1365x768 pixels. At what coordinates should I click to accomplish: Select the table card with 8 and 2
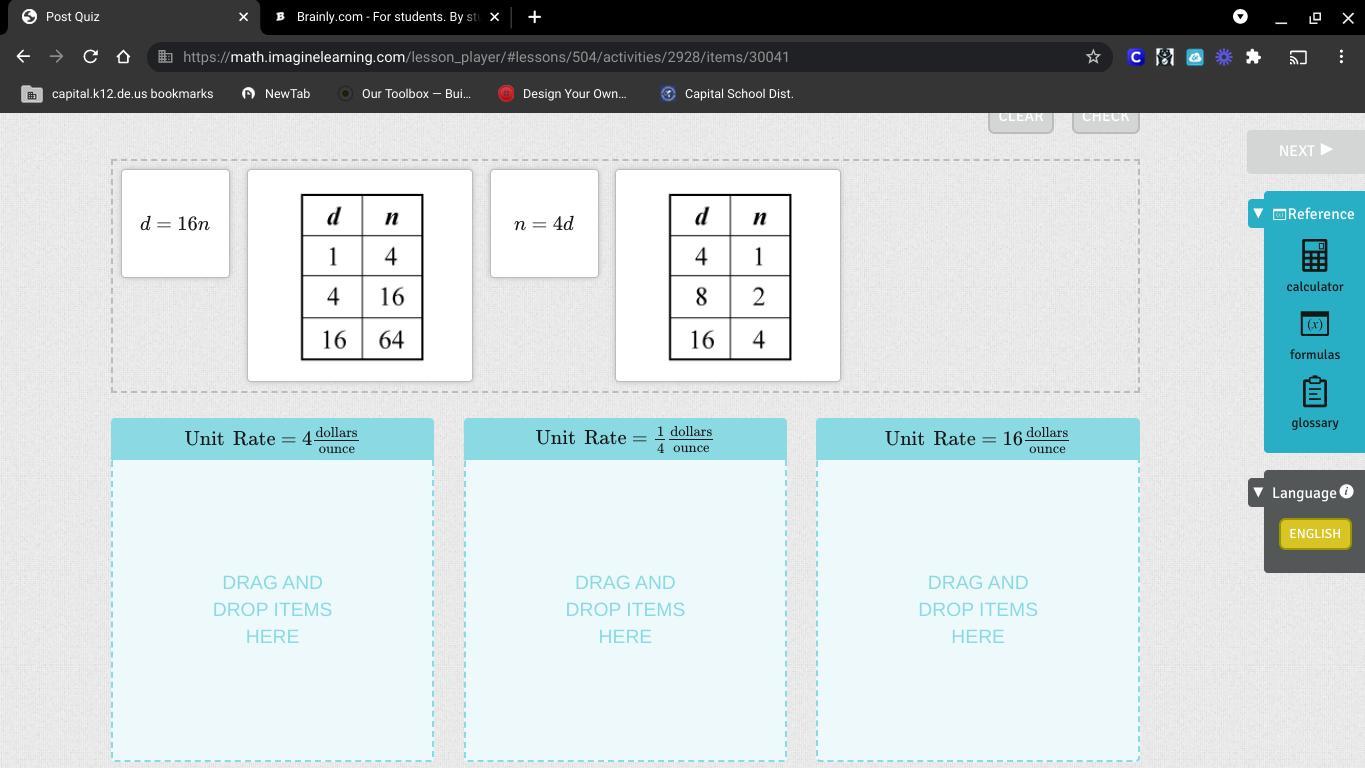click(728, 275)
